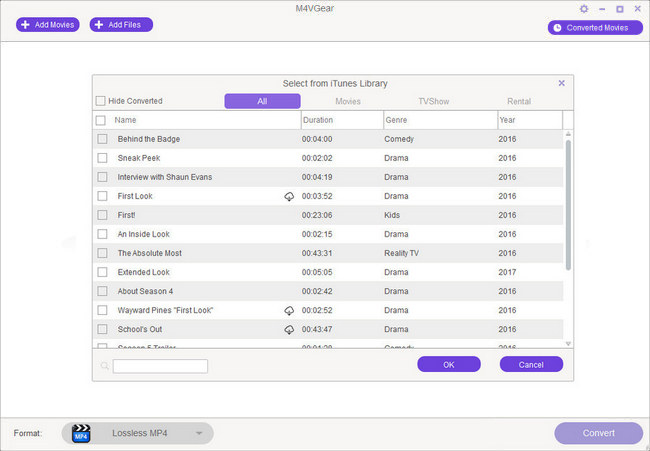Open the Rental tab
The width and height of the screenshot is (650, 451).
click(x=519, y=101)
